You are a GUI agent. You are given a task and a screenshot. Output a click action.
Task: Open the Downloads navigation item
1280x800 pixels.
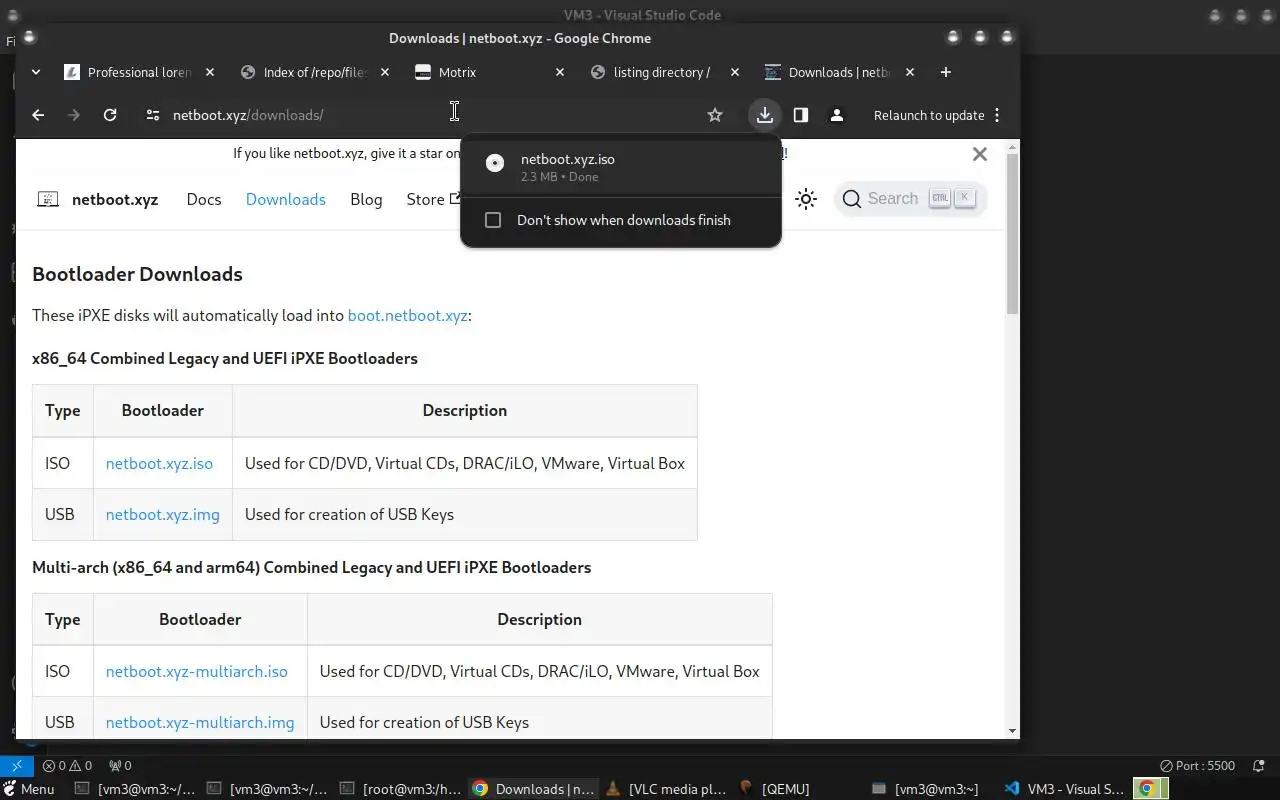286,199
